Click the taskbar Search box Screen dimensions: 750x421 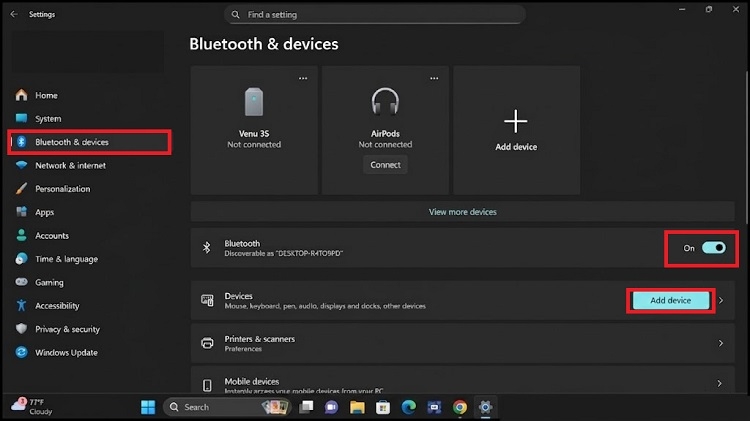point(227,407)
